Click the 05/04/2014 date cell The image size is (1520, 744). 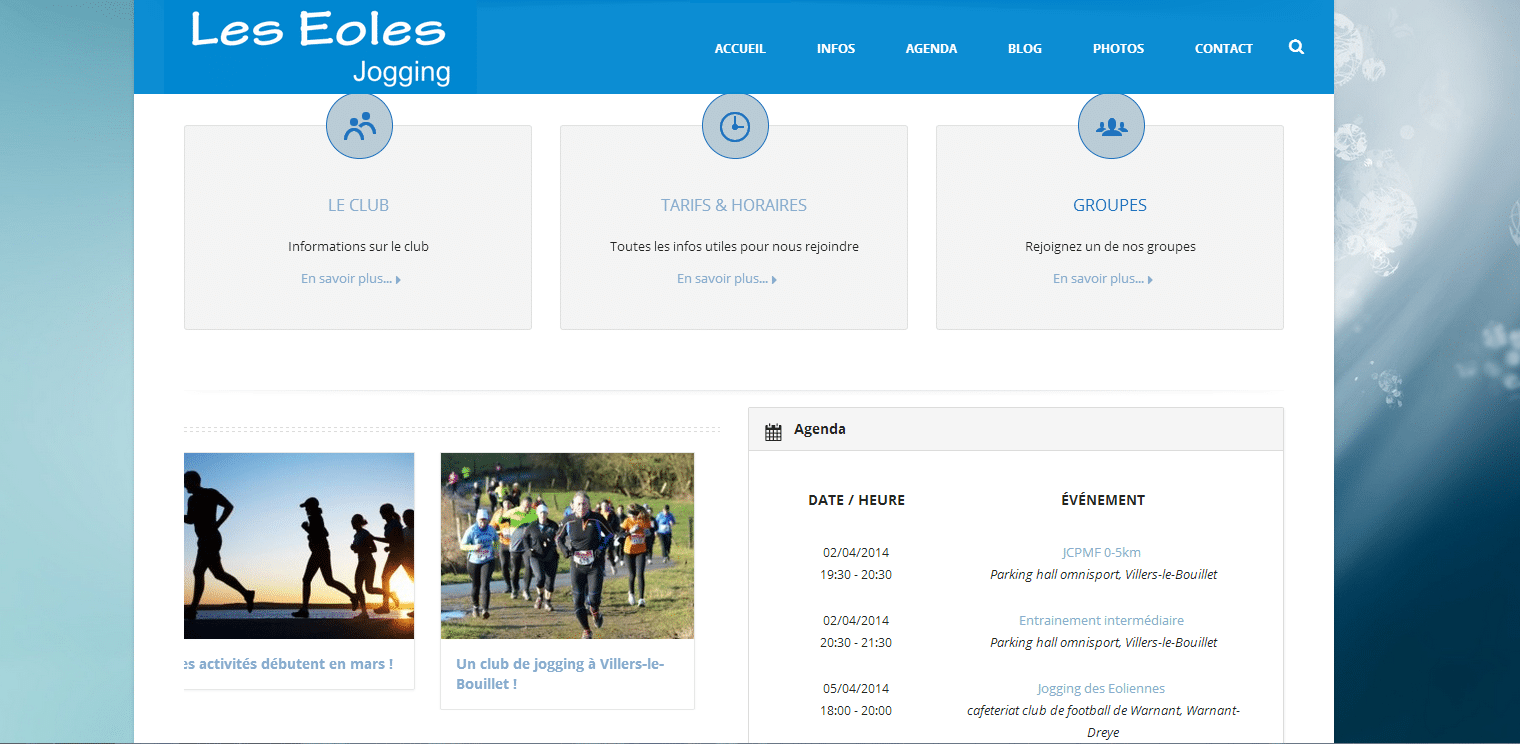pyautogui.click(x=856, y=688)
